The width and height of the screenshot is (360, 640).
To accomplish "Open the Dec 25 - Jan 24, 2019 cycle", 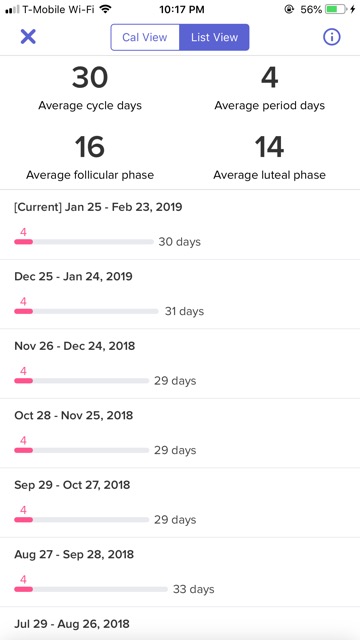I will pos(180,294).
